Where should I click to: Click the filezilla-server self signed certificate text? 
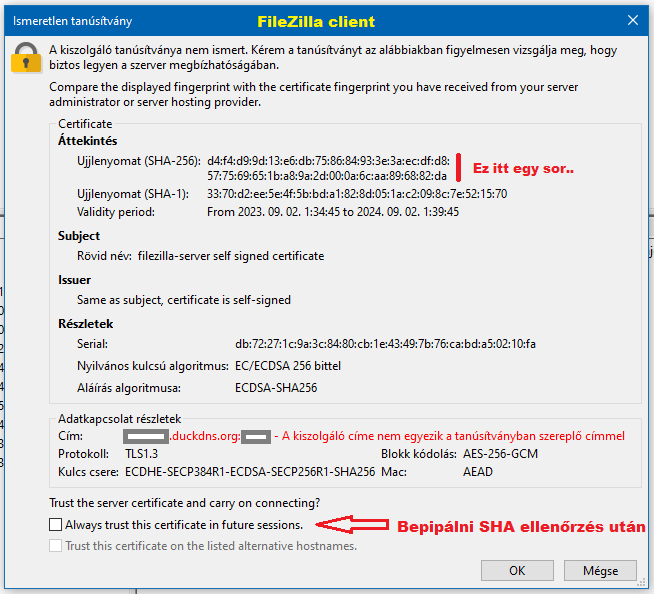231,256
